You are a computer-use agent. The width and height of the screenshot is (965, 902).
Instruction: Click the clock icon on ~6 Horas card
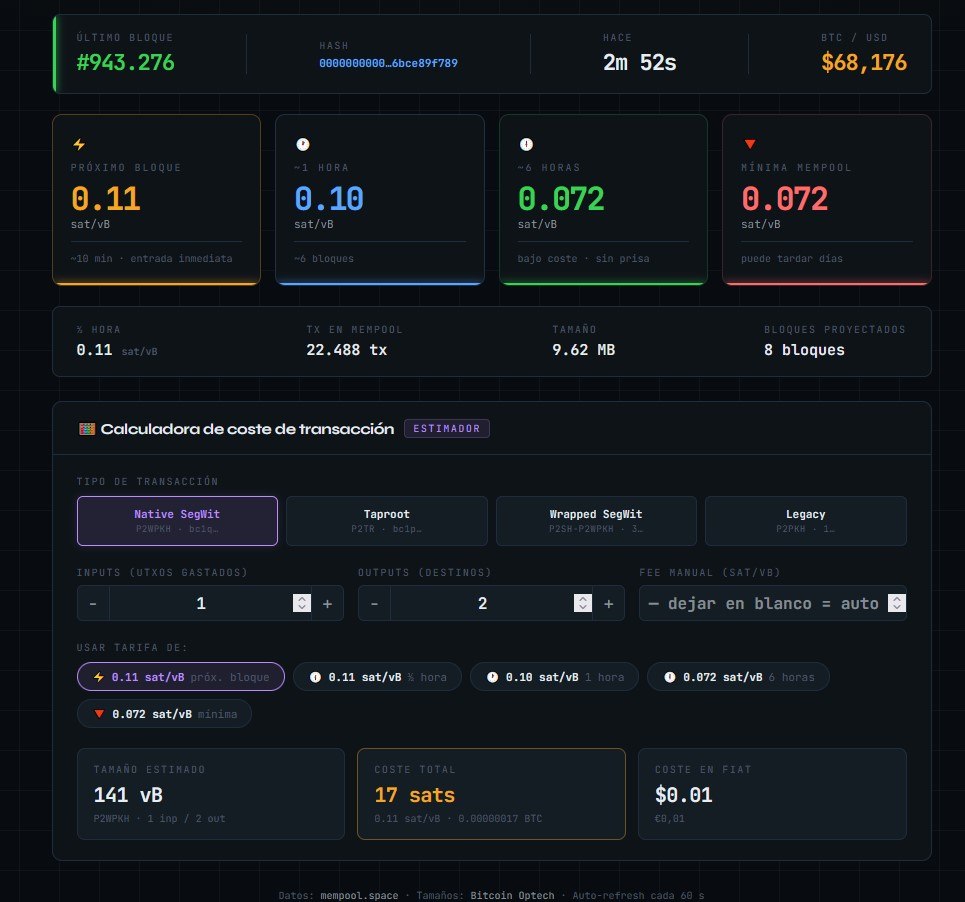pos(526,144)
